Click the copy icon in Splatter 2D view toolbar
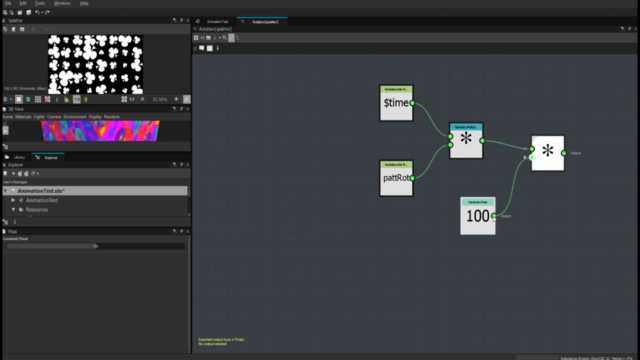640x360 pixels. tap(5, 29)
